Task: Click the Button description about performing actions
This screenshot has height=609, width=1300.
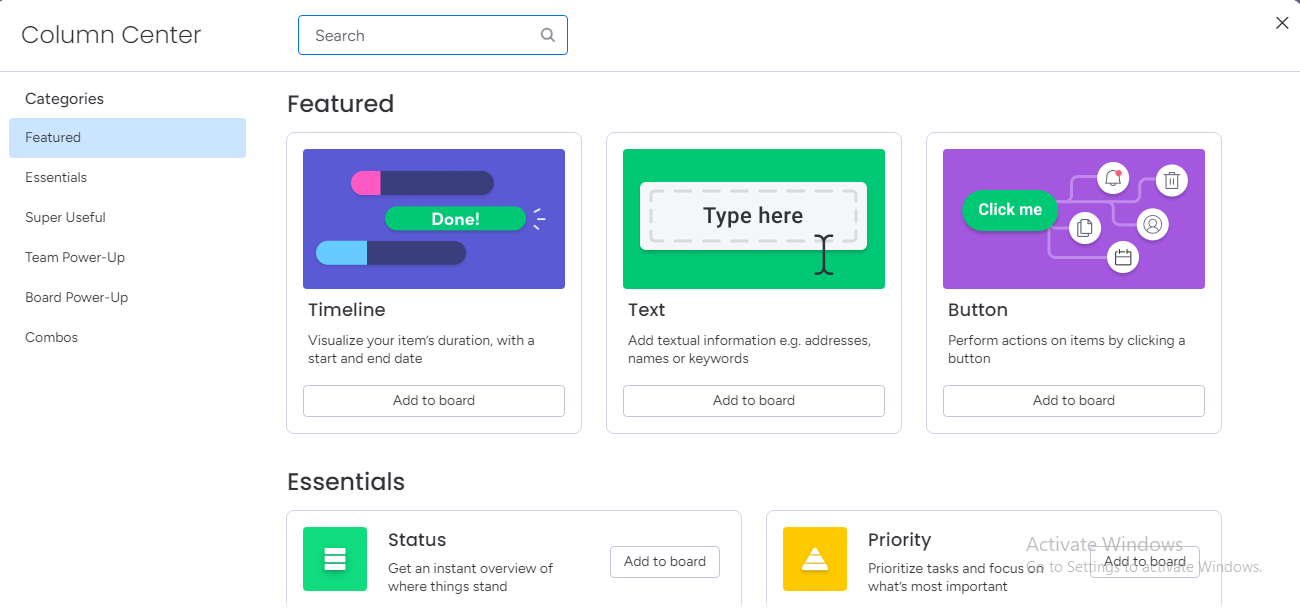Action: tap(1067, 350)
